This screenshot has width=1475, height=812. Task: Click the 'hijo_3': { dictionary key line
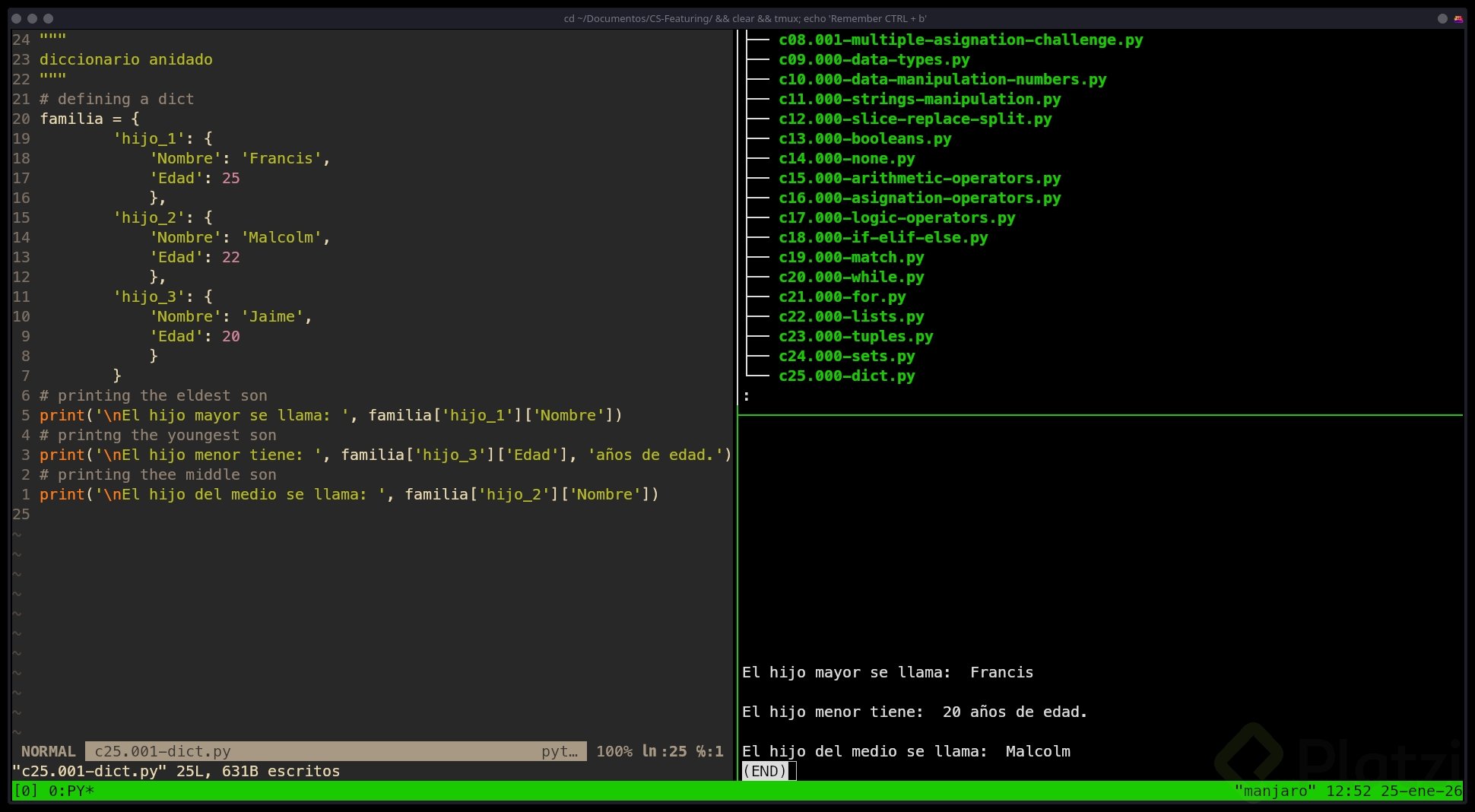pyautogui.click(x=163, y=297)
